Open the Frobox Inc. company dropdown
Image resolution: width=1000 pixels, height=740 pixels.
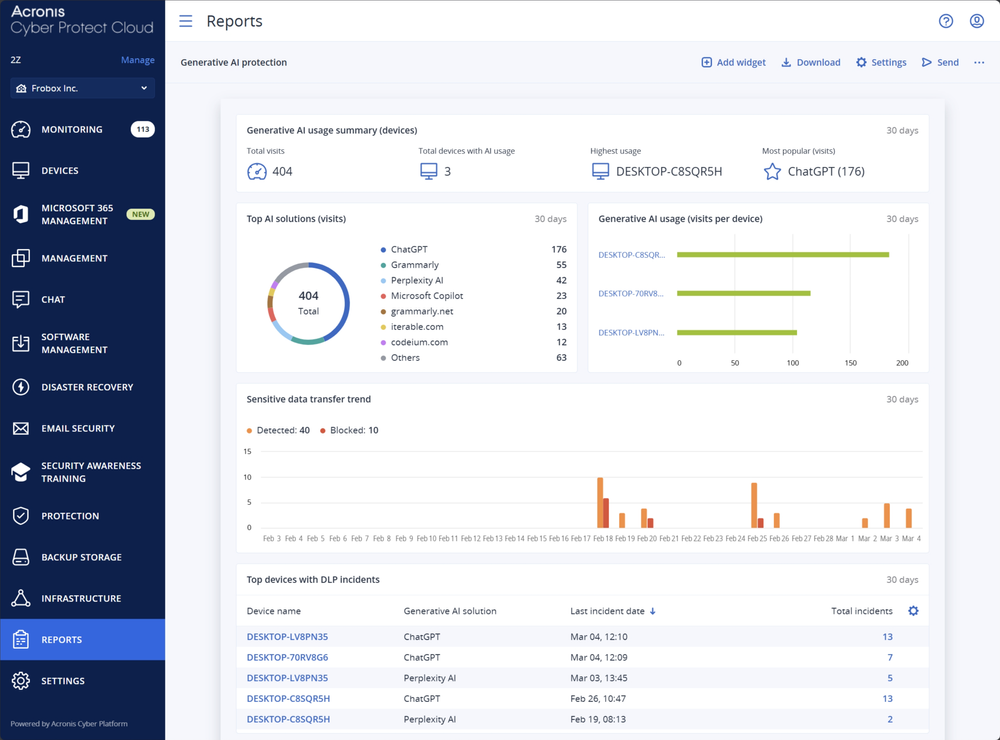click(81, 87)
